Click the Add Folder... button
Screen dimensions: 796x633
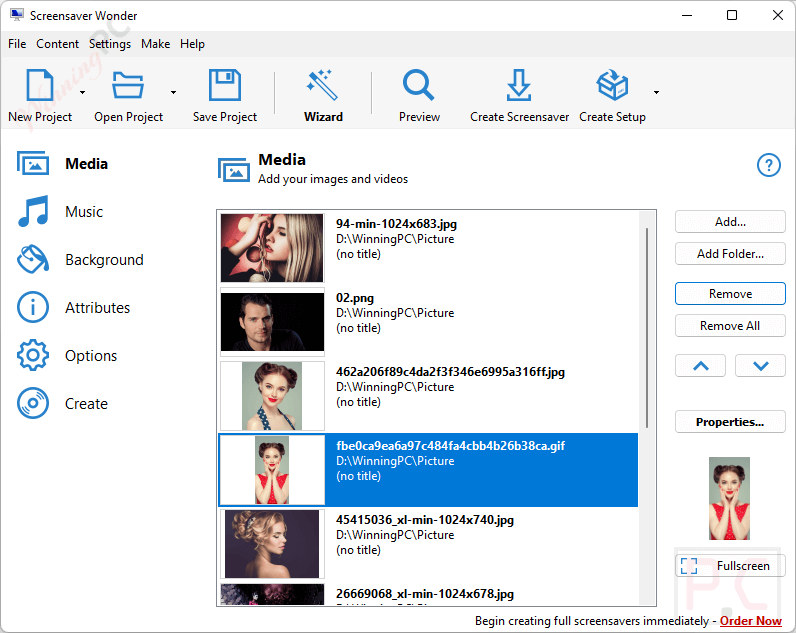pyautogui.click(x=730, y=254)
